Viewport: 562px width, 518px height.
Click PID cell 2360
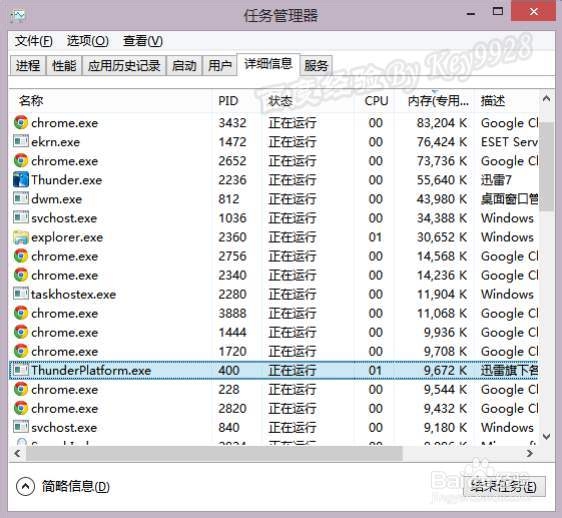pyautogui.click(x=232, y=237)
